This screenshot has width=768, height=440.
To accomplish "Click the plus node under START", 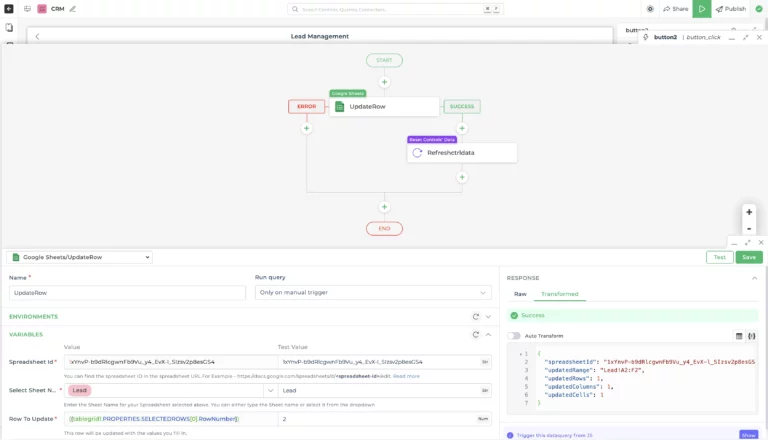I will pyautogui.click(x=384, y=82).
